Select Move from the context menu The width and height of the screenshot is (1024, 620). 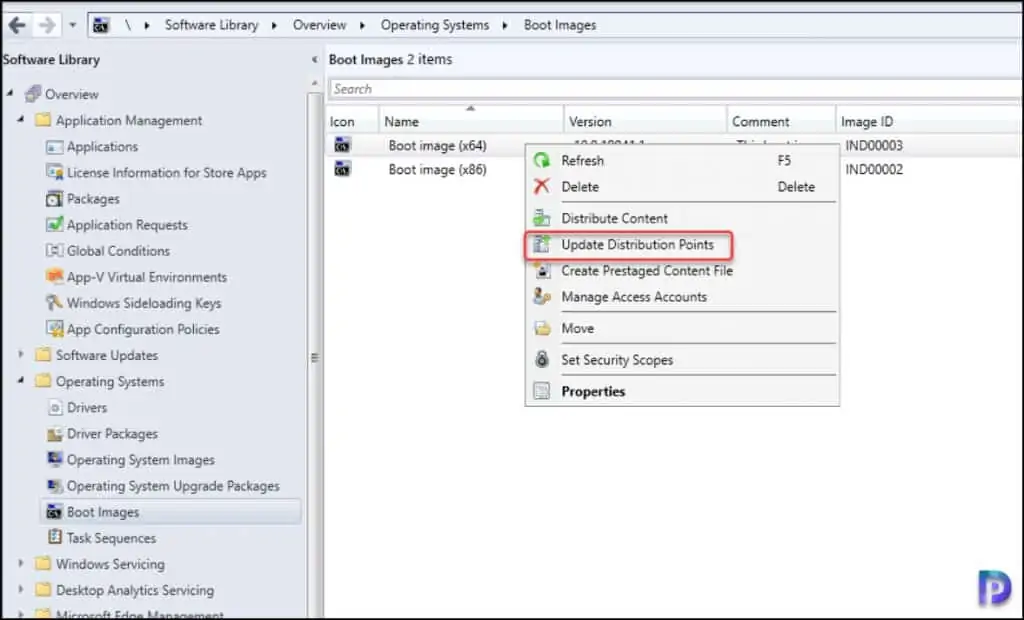coord(577,329)
